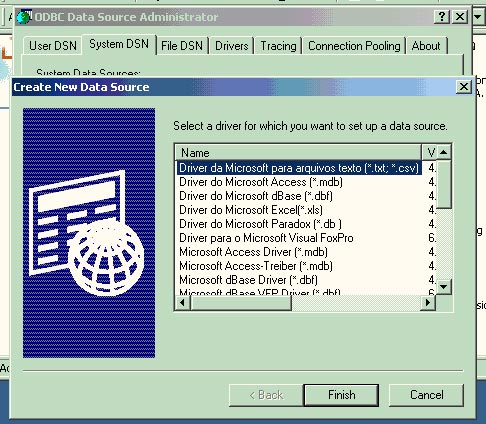
Task: Close the Create New Data Source dialog
Action: pyautogui.click(x=464, y=87)
